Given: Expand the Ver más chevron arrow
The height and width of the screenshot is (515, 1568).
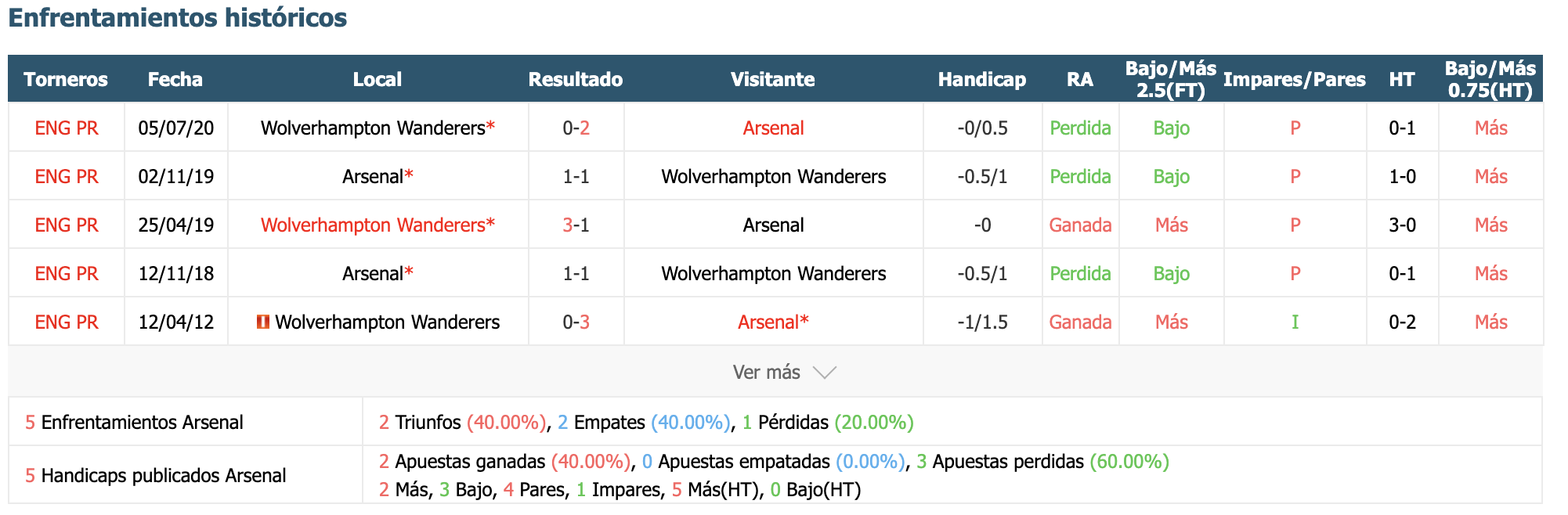Looking at the screenshot, I should pos(825,373).
